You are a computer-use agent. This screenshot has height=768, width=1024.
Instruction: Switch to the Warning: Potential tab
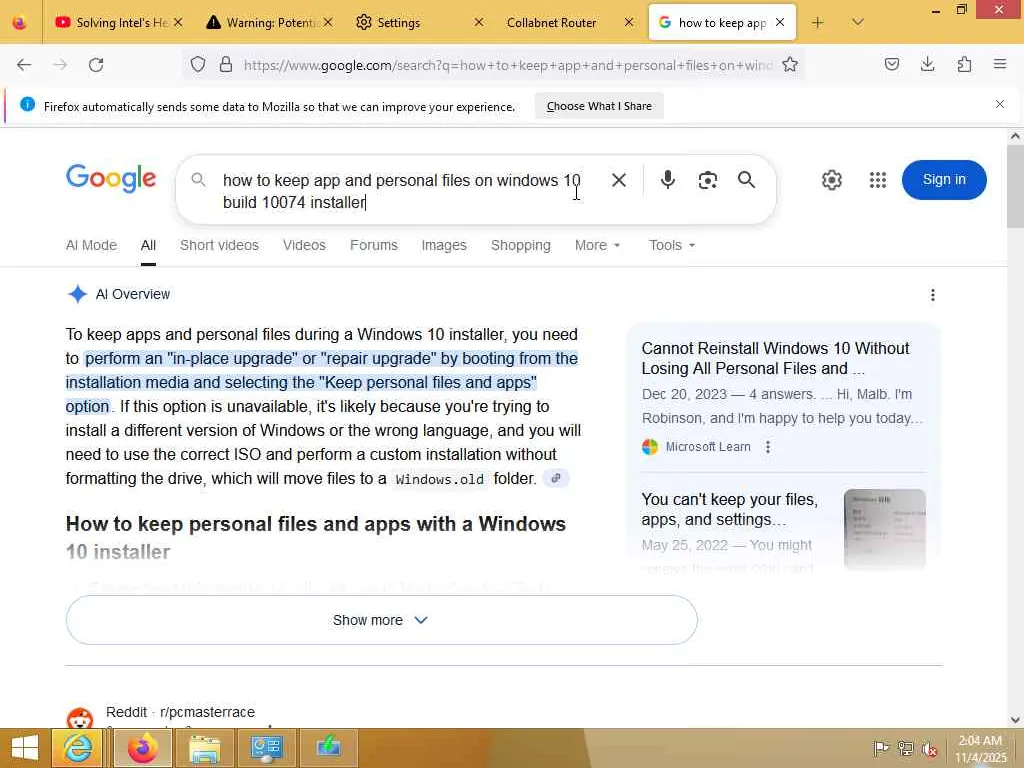[268, 23]
